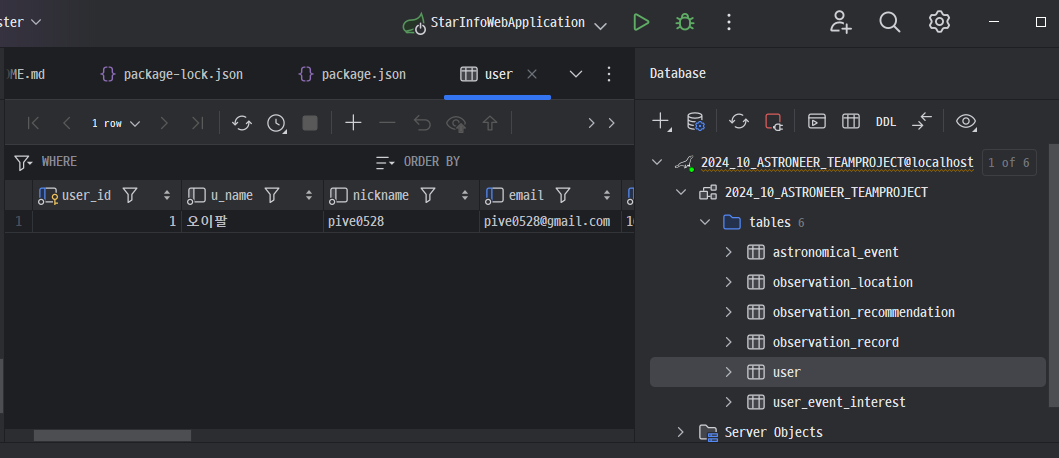Select the 오이팔 name cell
This screenshot has width=1059, height=458.
(x=253, y=221)
